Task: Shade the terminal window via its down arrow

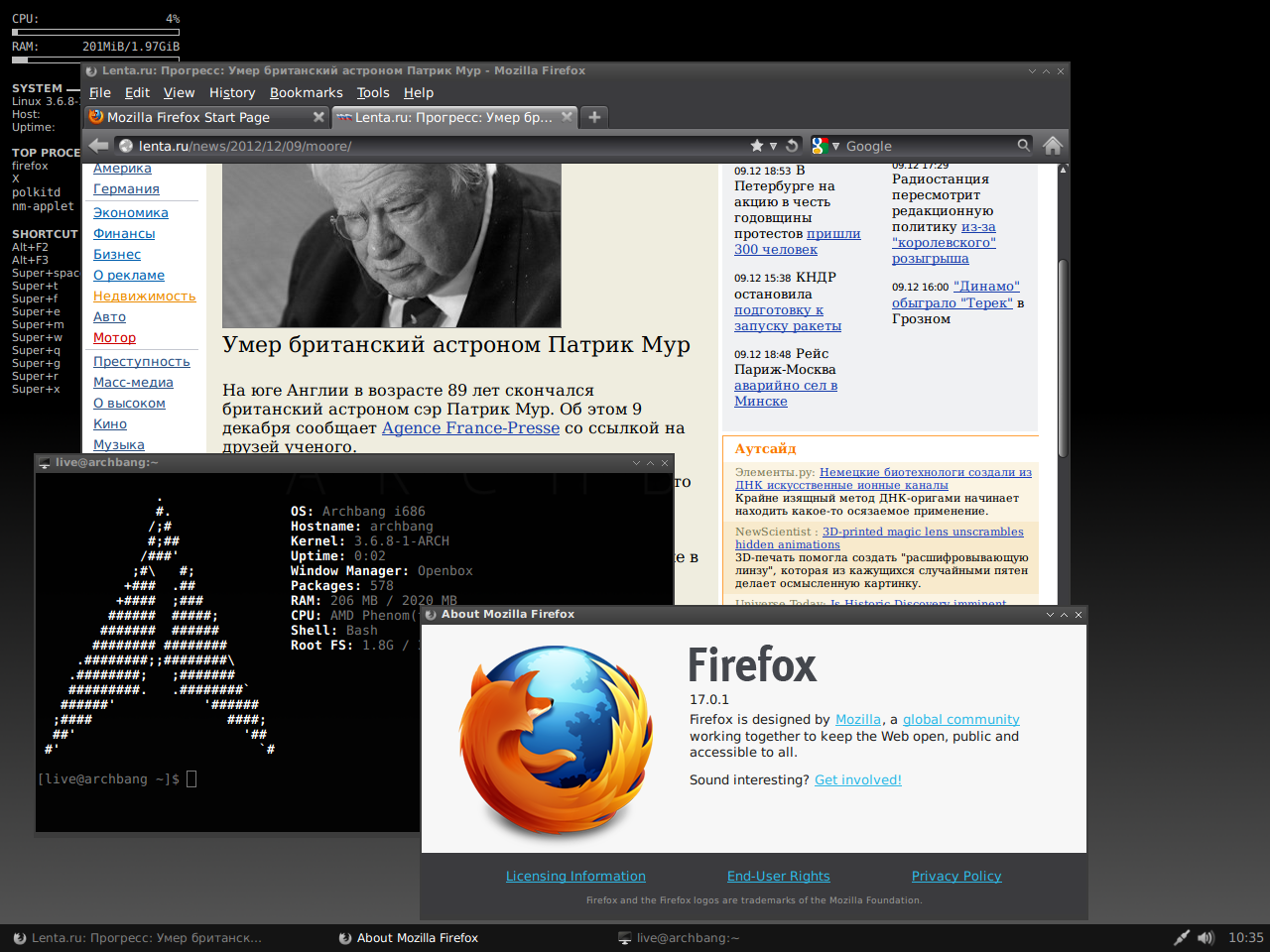Action: tap(636, 463)
